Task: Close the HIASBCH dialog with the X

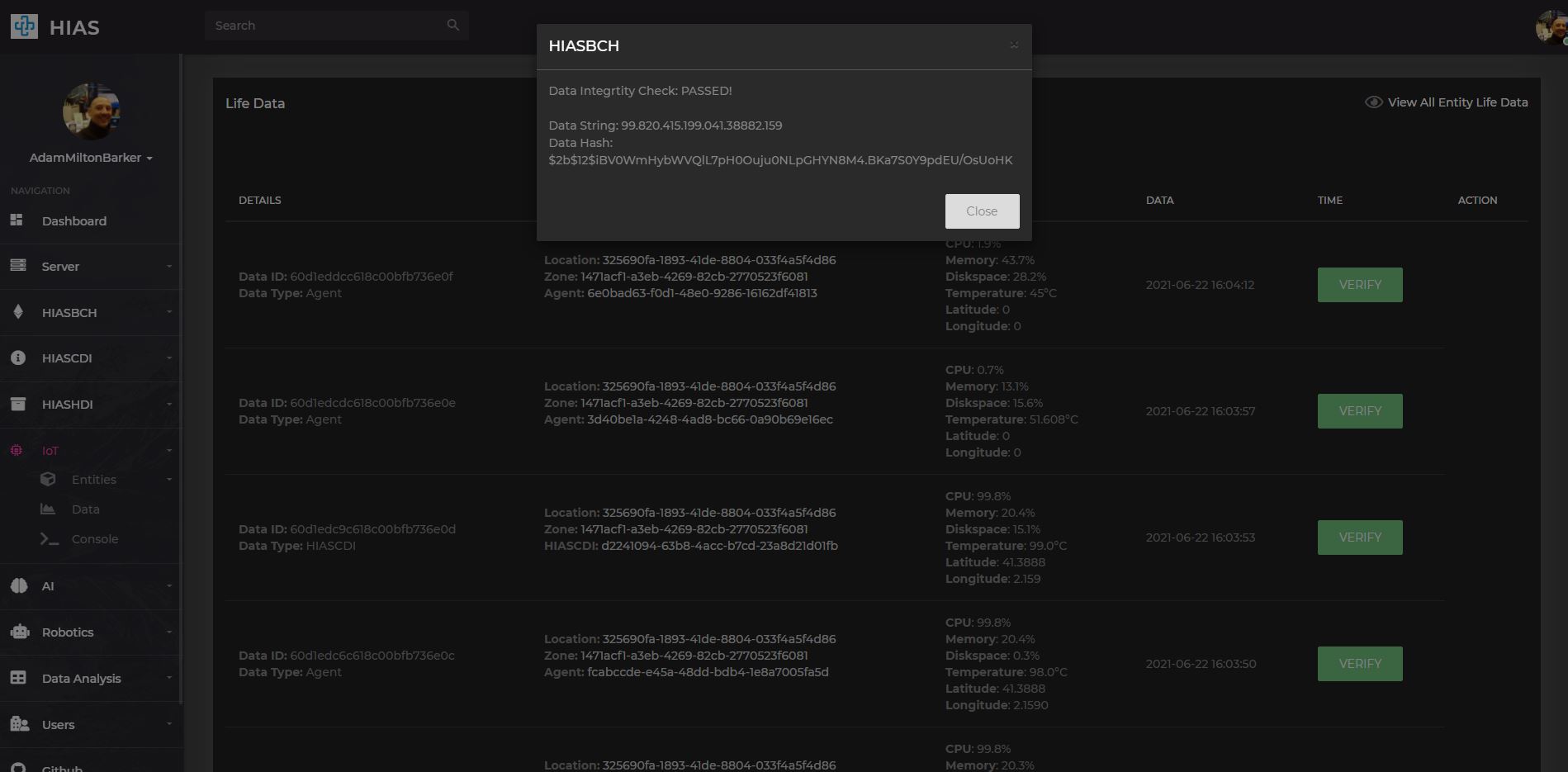Action: point(1014,45)
